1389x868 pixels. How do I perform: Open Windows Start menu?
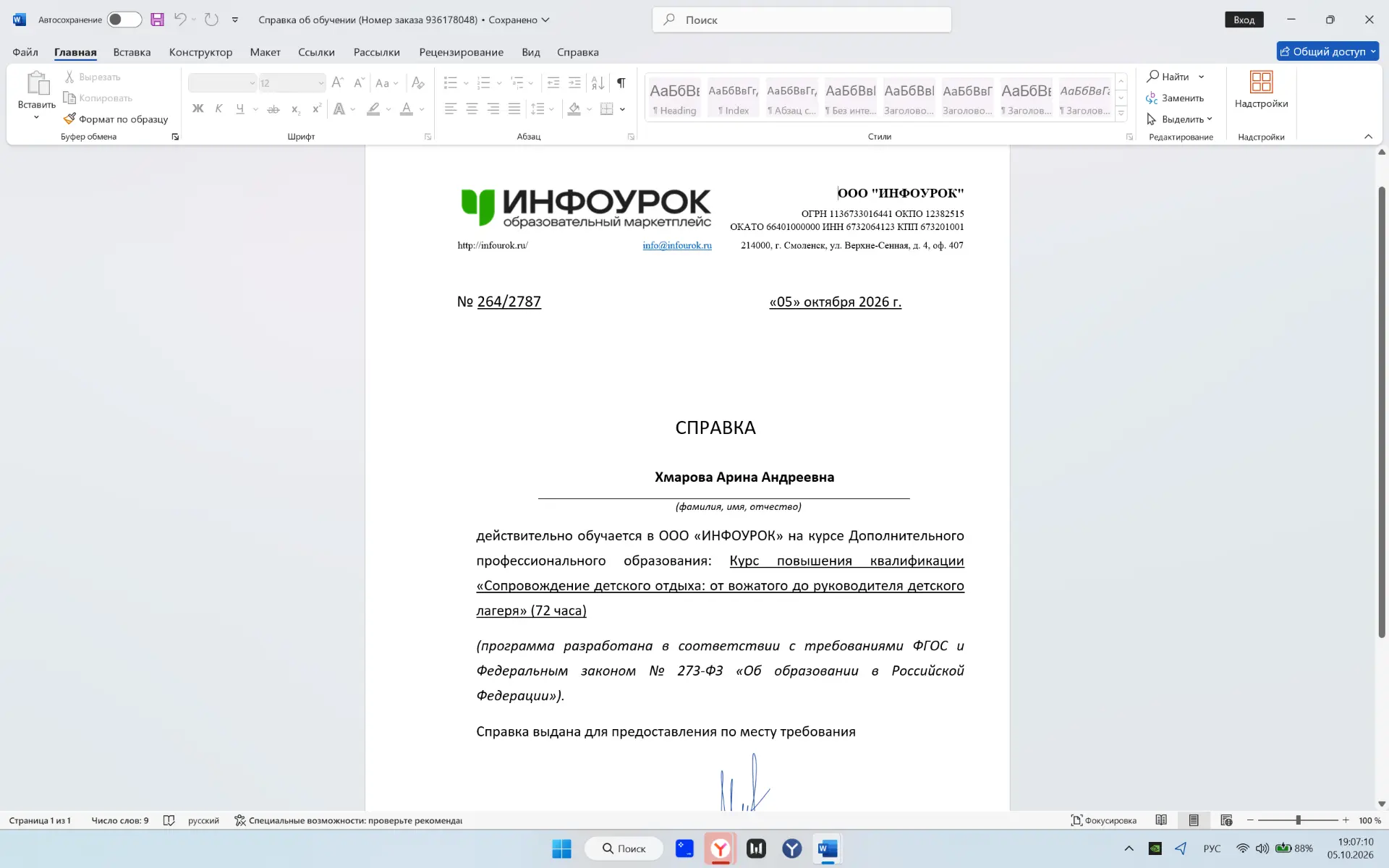[x=561, y=848]
